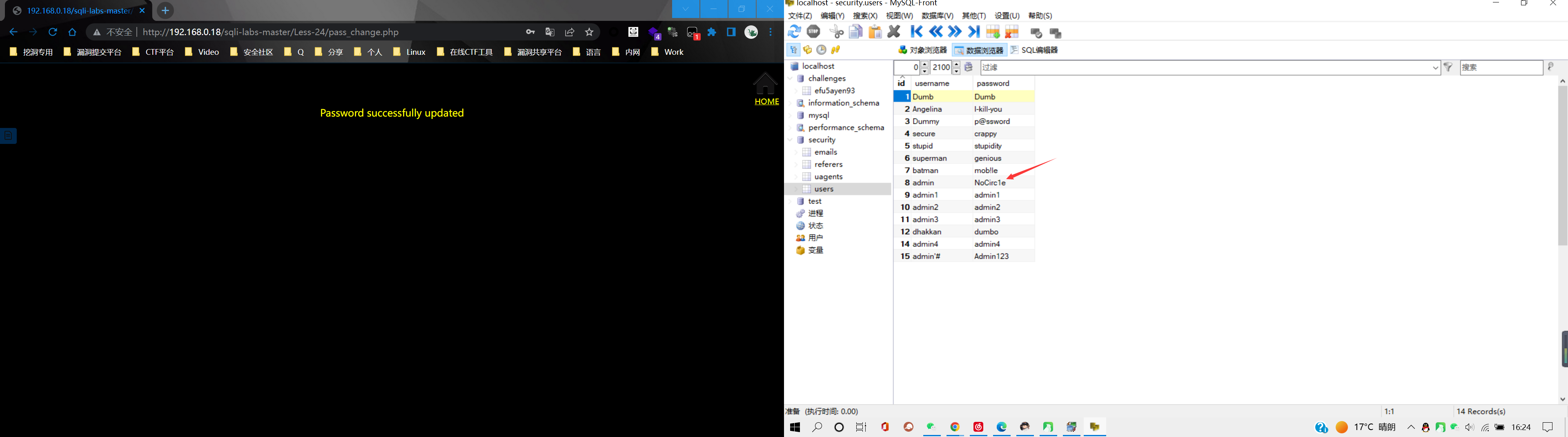Screen dimensions: 1568x437
Task: Click the STOP icon in MySQL-Front
Action: click(813, 32)
